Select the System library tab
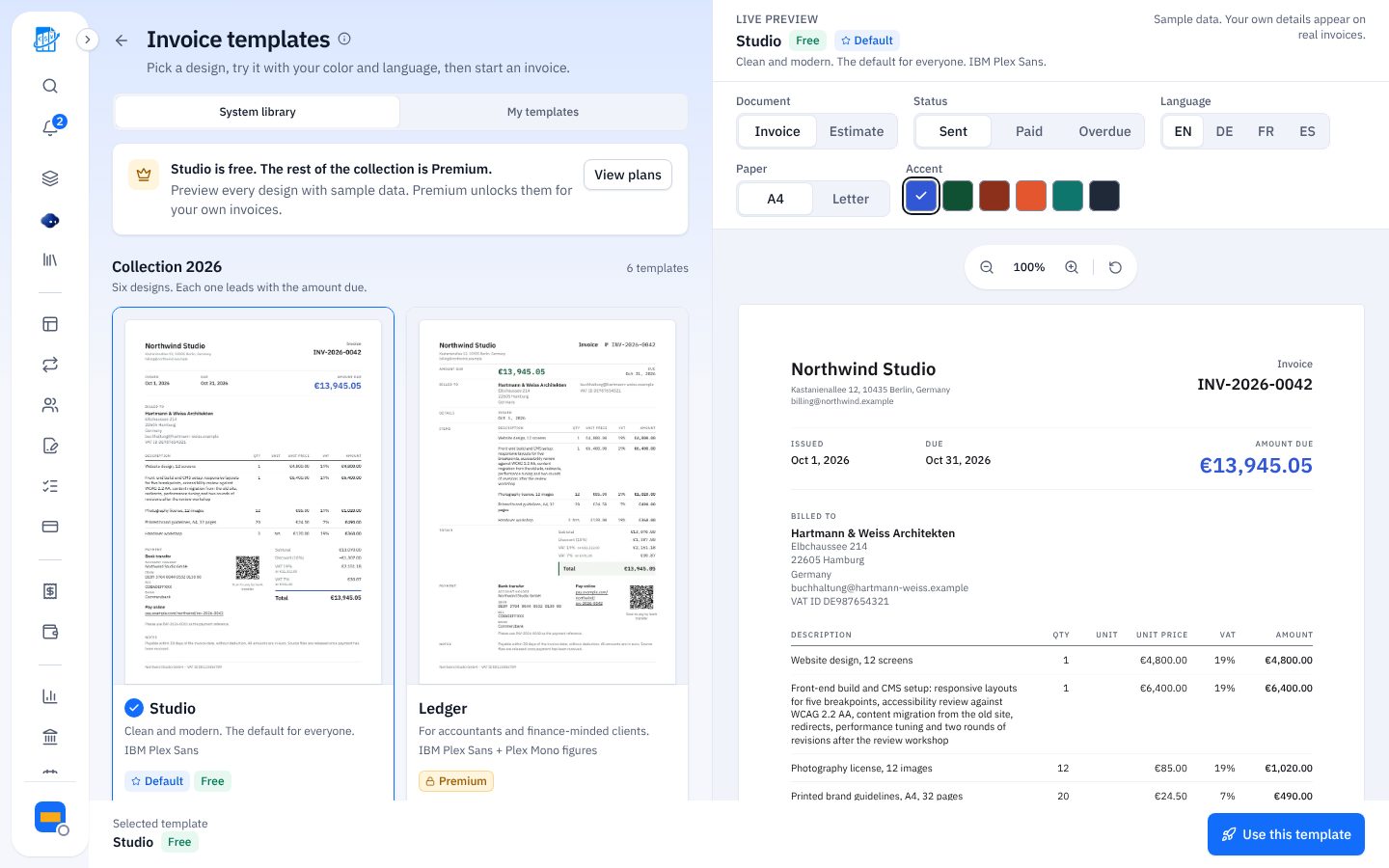 point(258,112)
